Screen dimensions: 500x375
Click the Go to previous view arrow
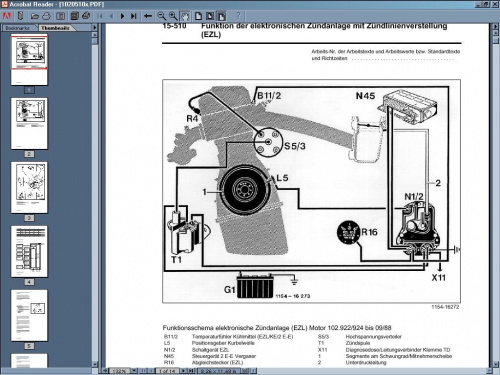pos(148,16)
